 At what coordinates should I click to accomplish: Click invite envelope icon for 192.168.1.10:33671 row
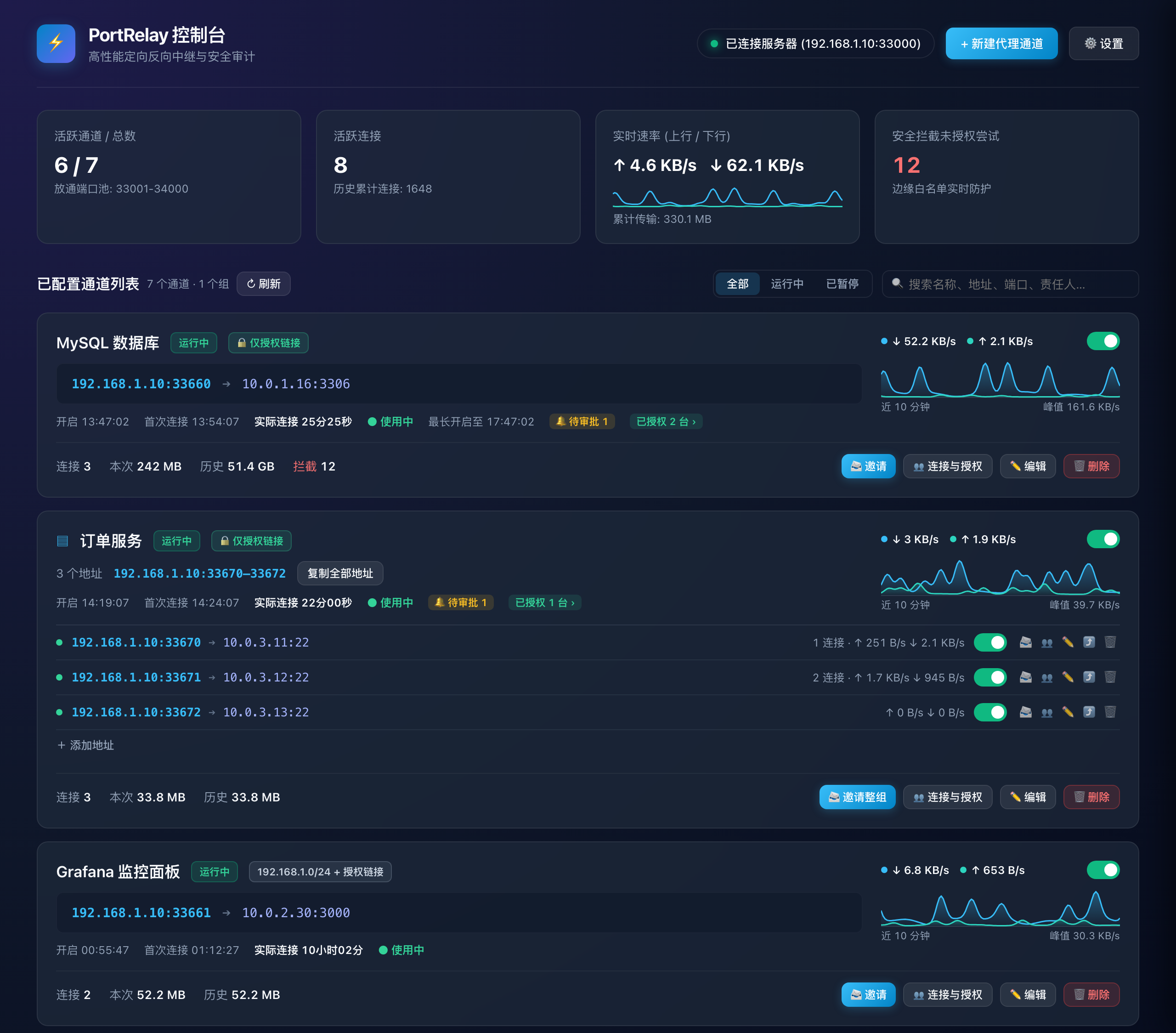click(1025, 677)
